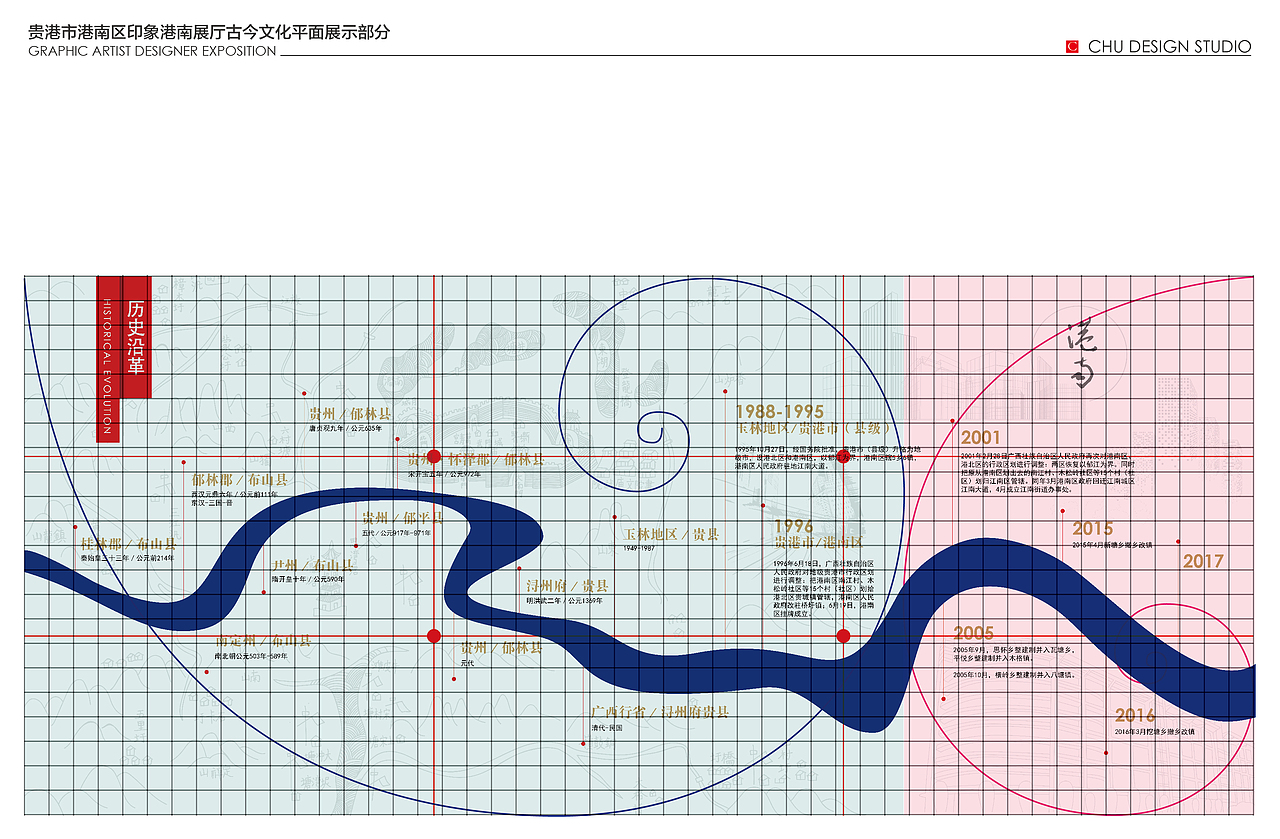
Task: Click the large red dot near 1988-1995 paragraph
Action: (x=843, y=456)
